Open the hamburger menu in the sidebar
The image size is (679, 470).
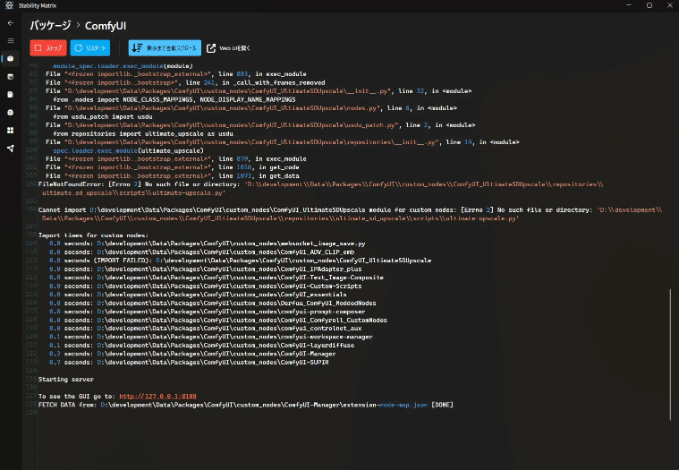pyautogui.click(x=10, y=41)
